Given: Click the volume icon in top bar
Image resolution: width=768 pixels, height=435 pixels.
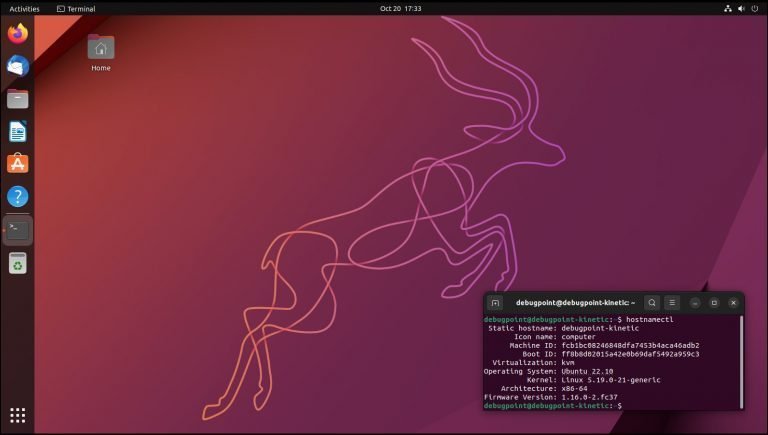Looking at the screenshot, I should point(741,8).
